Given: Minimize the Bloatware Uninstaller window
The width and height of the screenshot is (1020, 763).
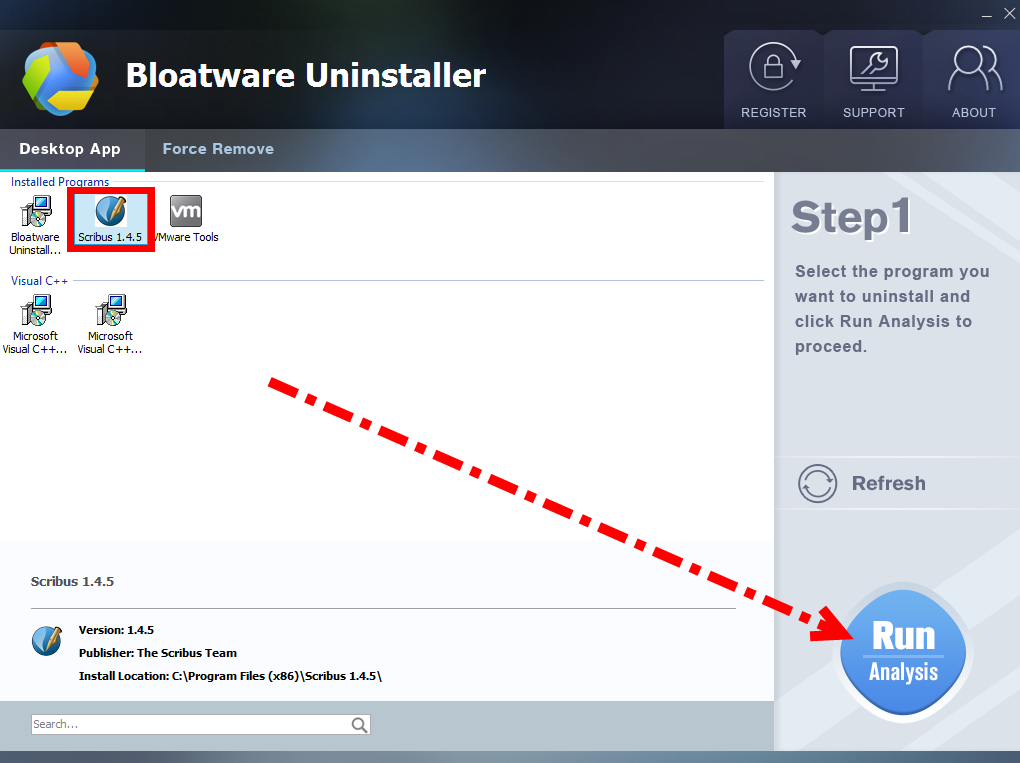Looking at the screenshot, I should click(987, 14).
